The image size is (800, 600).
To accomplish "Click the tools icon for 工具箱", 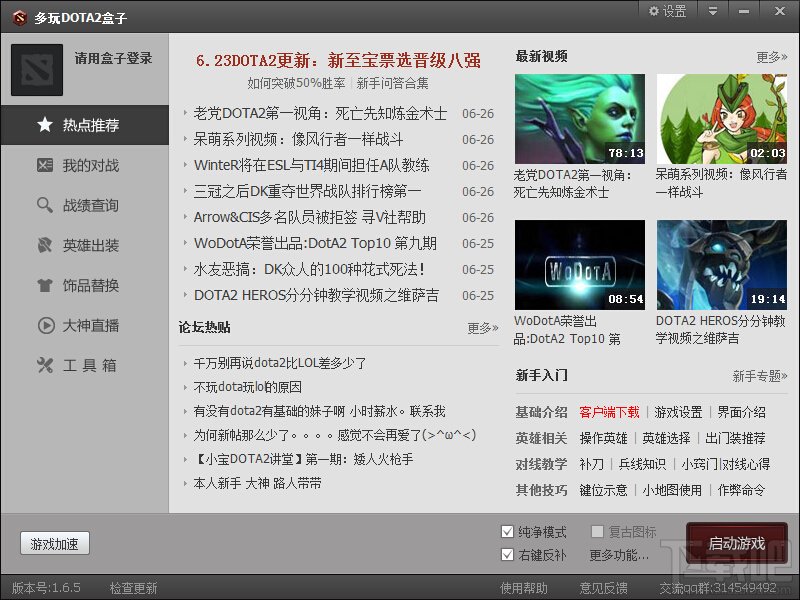I will [x=45, y=365].
